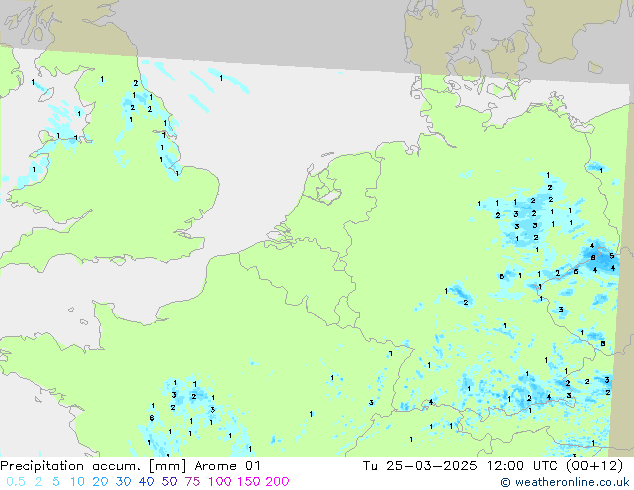
Task: Click the 40 legend value
Action: click(x=146, y=482)
